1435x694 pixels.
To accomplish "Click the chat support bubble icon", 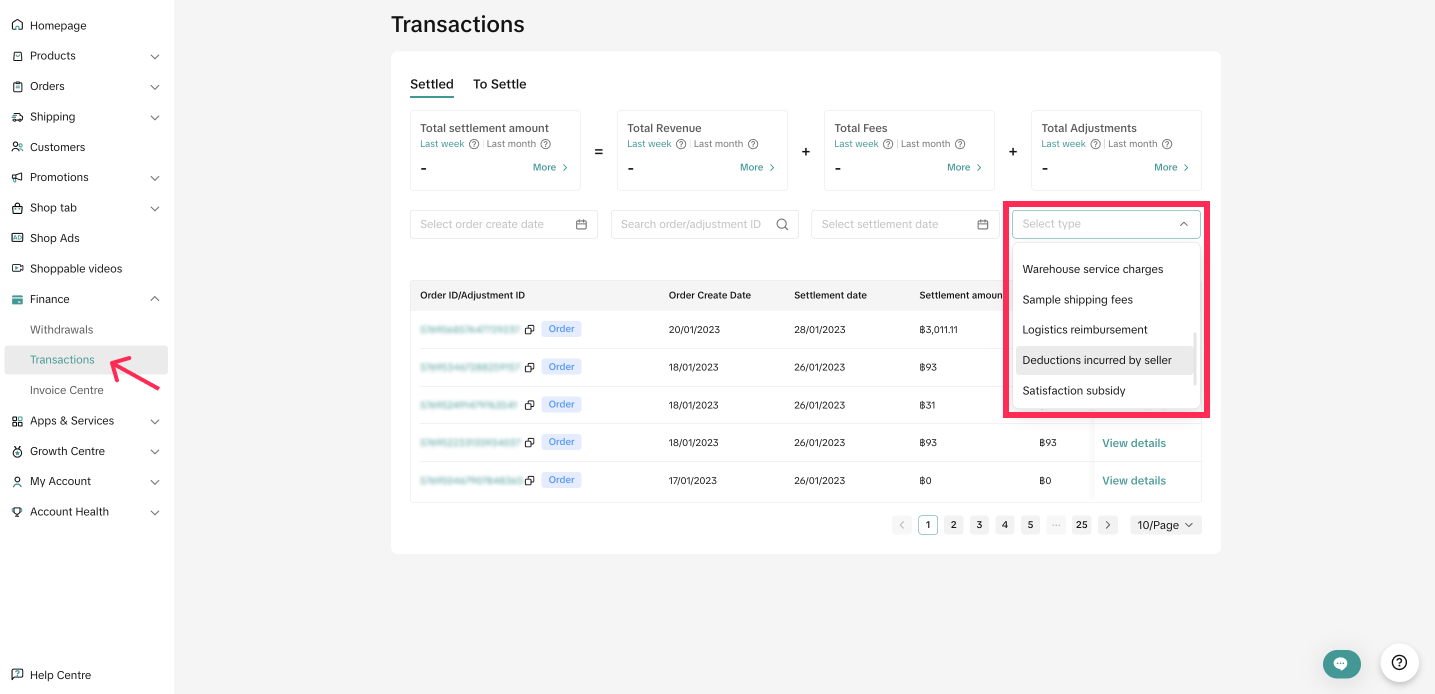I will pyautogui.click(x=1341, y=663).
